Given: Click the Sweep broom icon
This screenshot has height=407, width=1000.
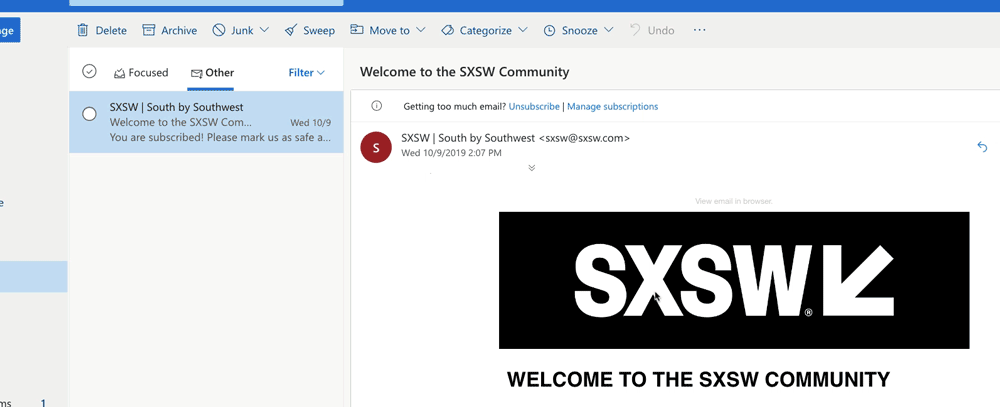Looking at the screenshot, I should [290, 30].
